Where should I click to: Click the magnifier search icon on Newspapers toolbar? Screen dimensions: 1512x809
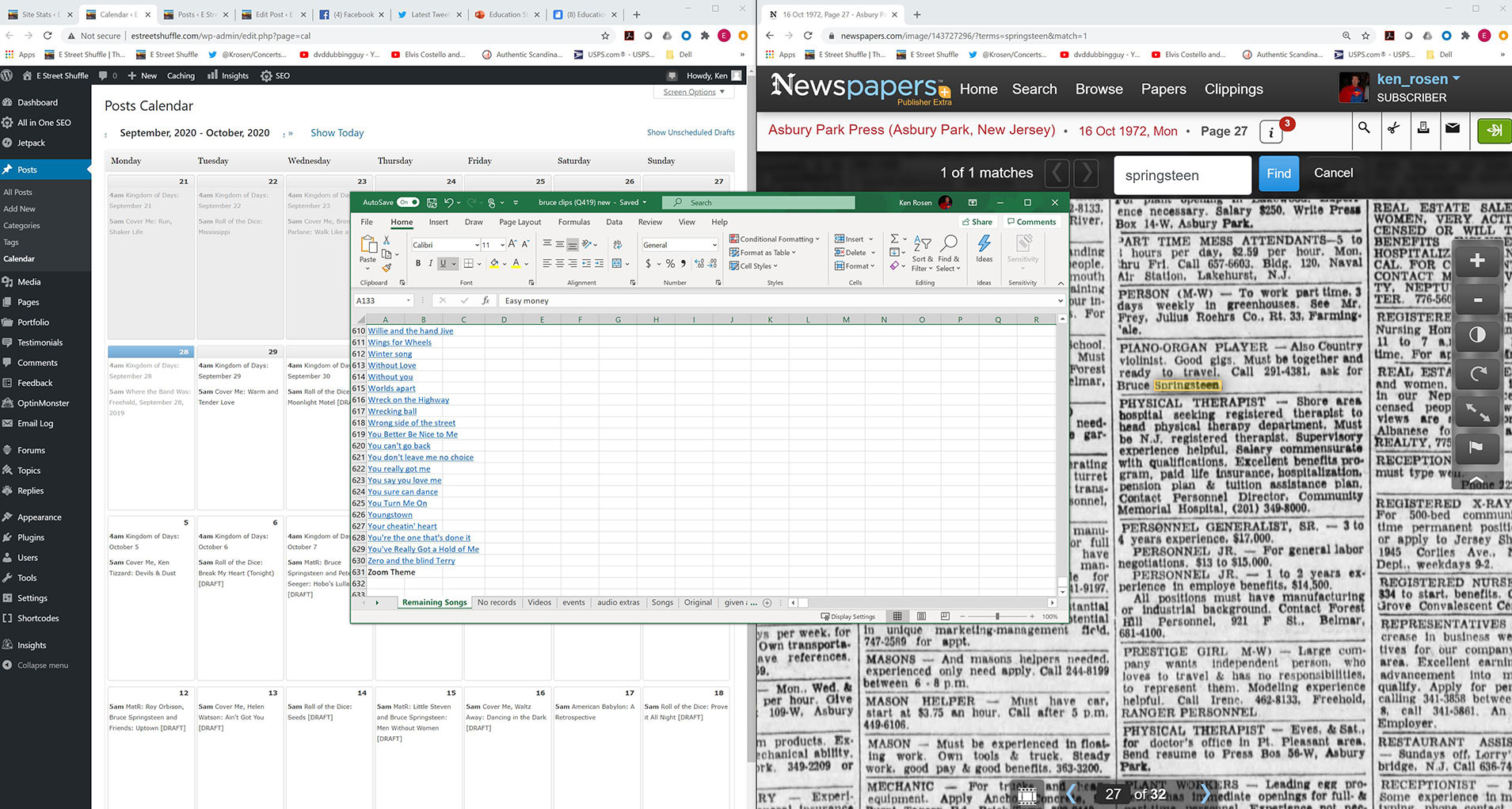click(x=1364, y=128)
